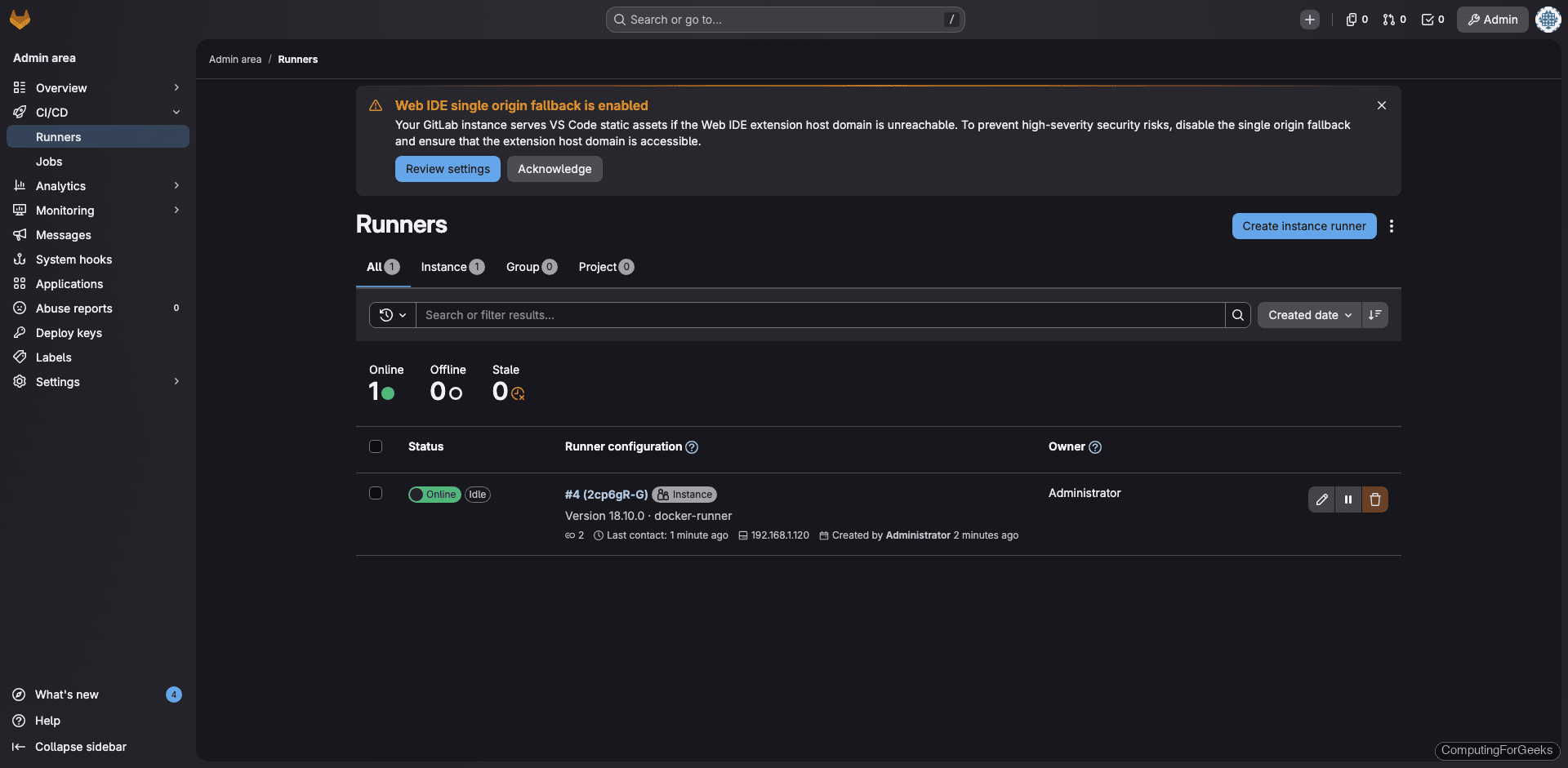This screenshot has height=768, width=1568.
Task: Open the Group runners tab
Action: pos(530,267)
